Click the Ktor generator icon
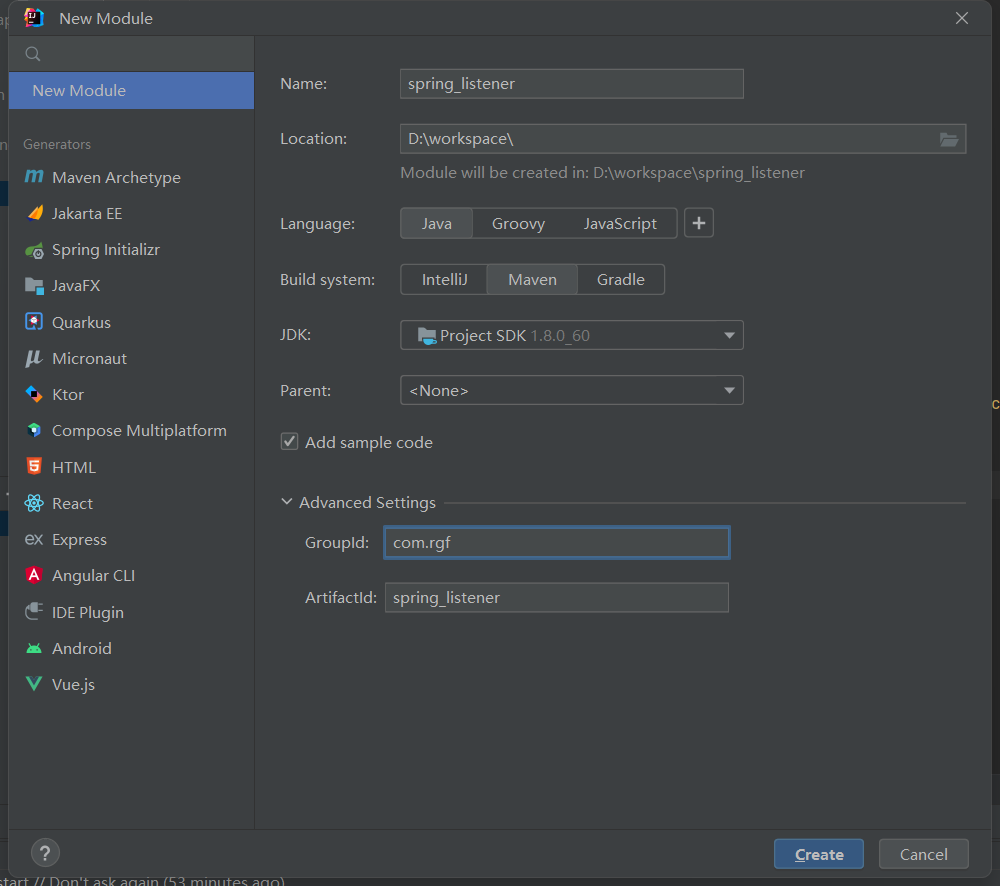Viewport: 1000px width, 886px height. click(x=34, y=394)
